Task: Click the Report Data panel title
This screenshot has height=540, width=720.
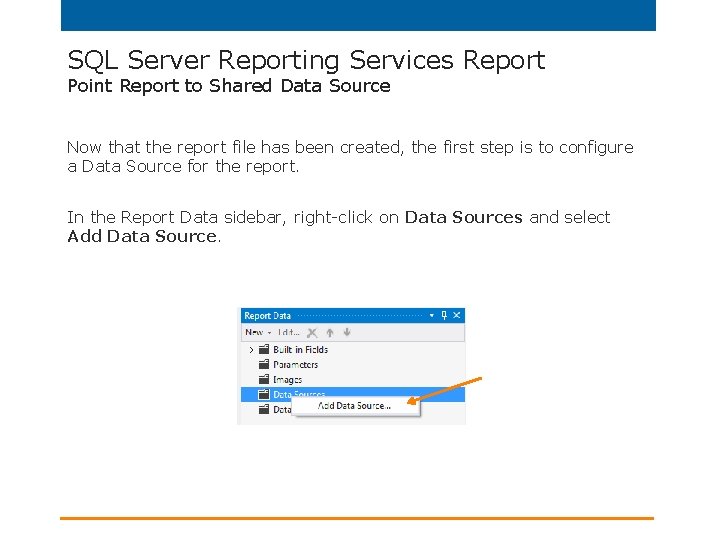Action: click(268, 316)
